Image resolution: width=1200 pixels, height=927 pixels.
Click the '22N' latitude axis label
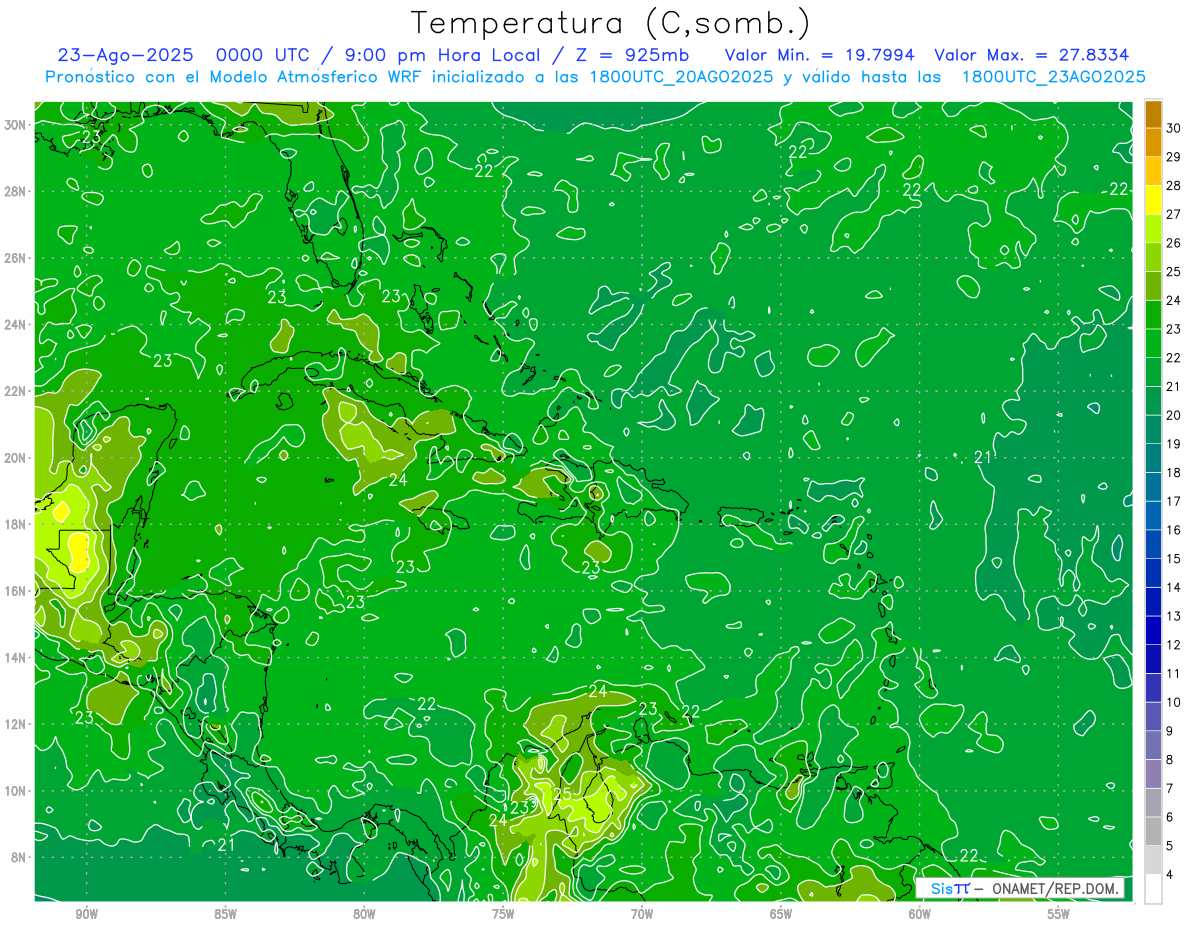[x=15, y=391]
